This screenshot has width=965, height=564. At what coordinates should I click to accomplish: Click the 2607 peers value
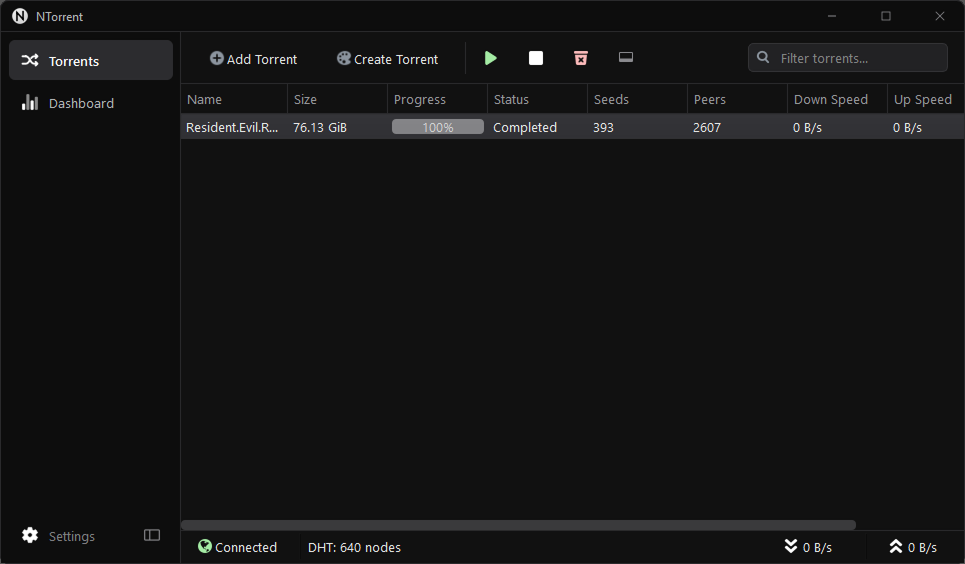point(707,127)
